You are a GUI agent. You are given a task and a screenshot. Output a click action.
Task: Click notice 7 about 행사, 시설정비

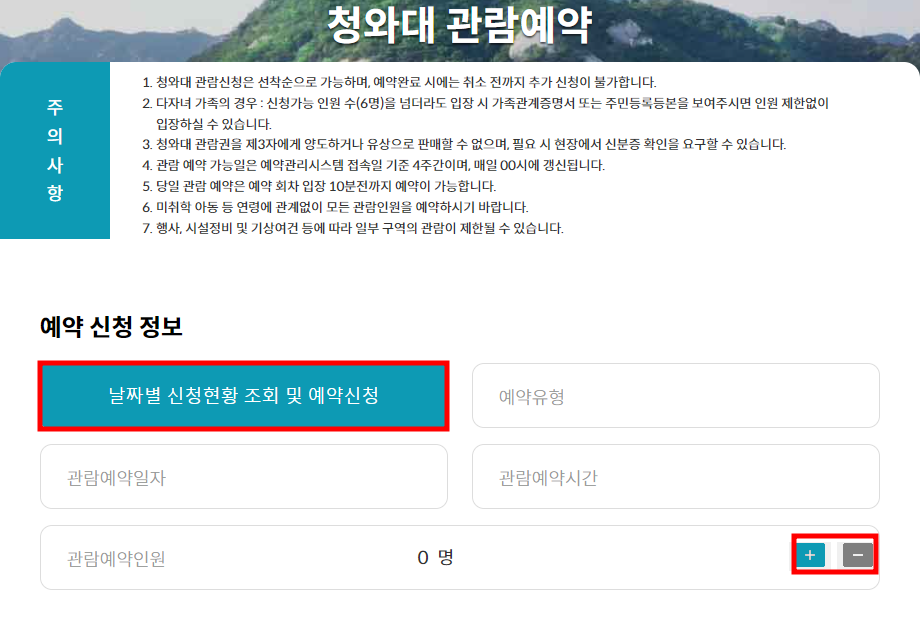(353, 228)
